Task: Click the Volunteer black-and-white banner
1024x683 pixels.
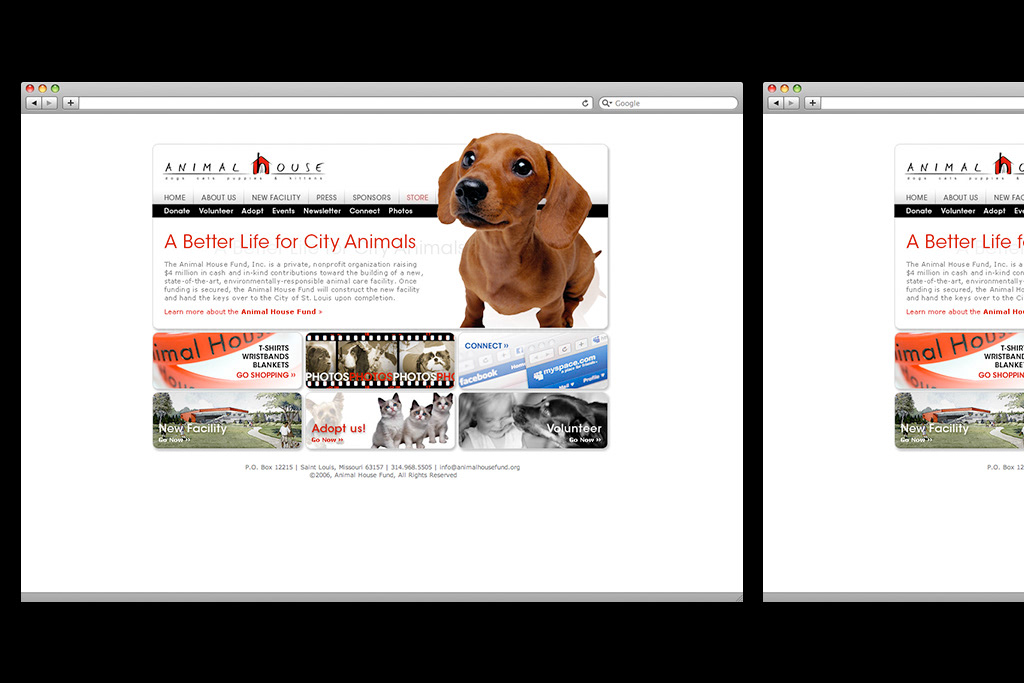Action: click(534, 421)
